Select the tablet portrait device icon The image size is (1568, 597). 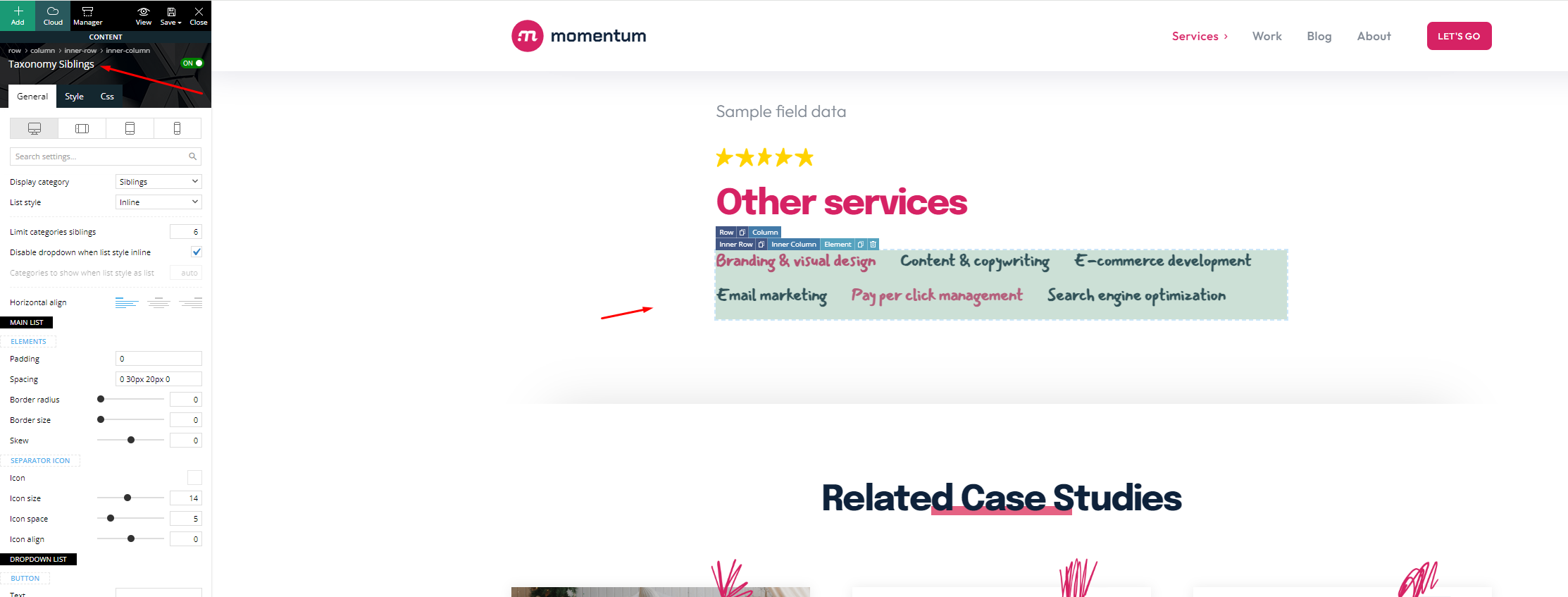coord(130,128)
